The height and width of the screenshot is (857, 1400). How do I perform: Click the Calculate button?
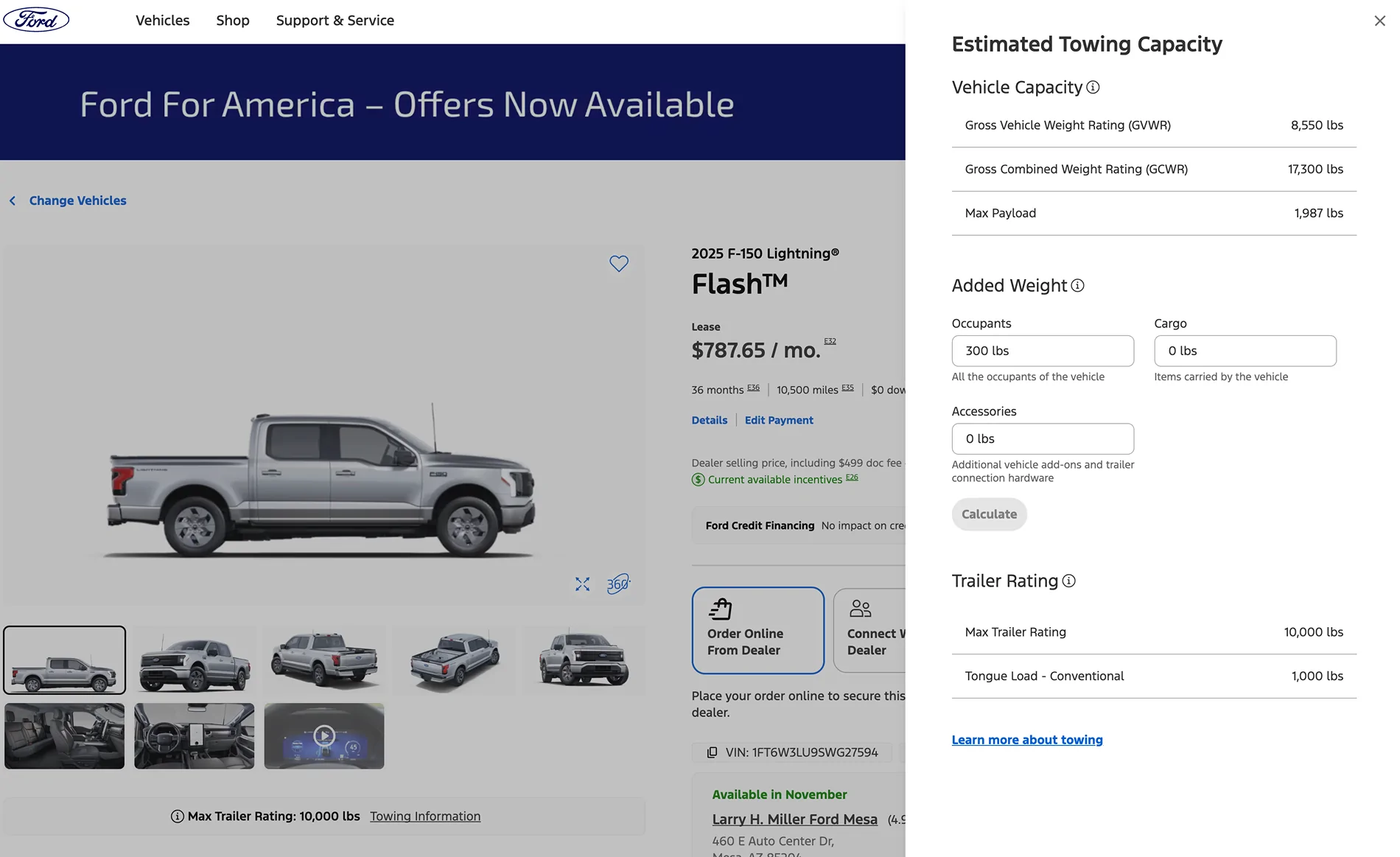(989, 514)
